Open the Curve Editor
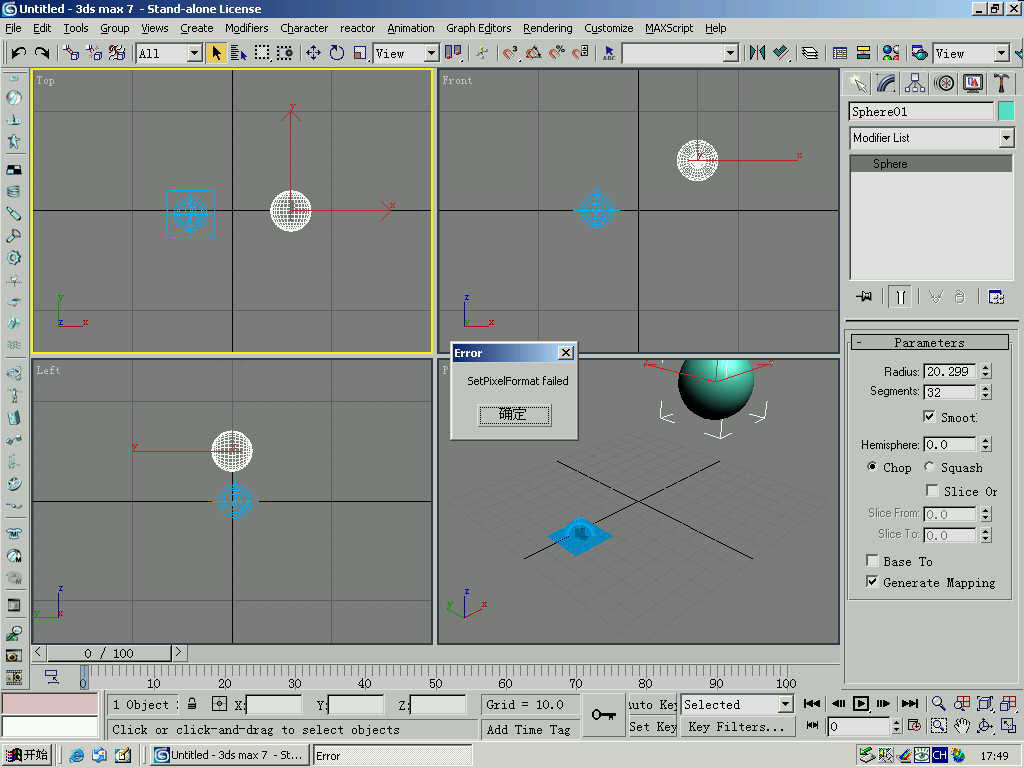This screenshot has width=1024, height=768. pos(840,53)
